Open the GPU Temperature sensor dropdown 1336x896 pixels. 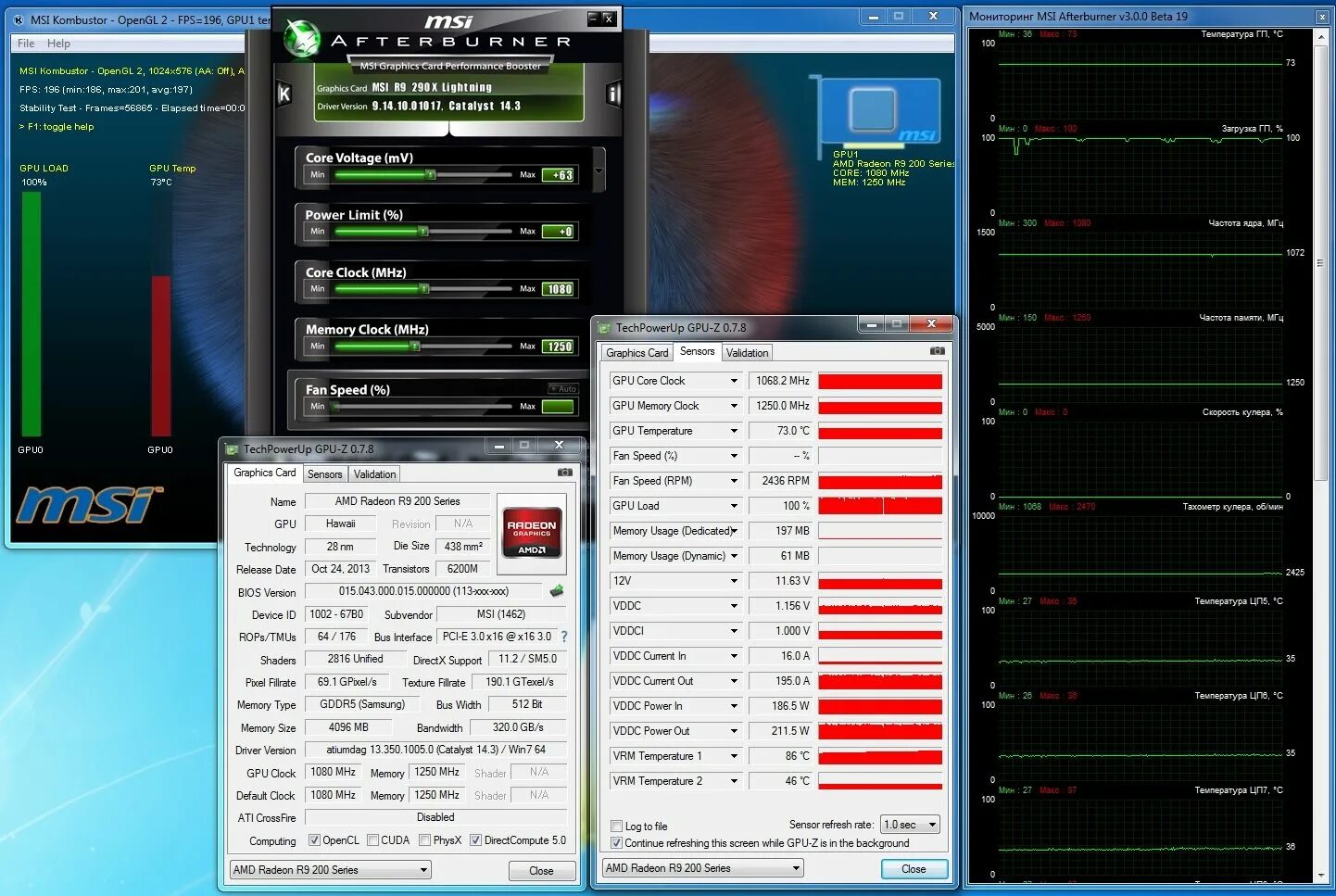(x=734, y=431)
